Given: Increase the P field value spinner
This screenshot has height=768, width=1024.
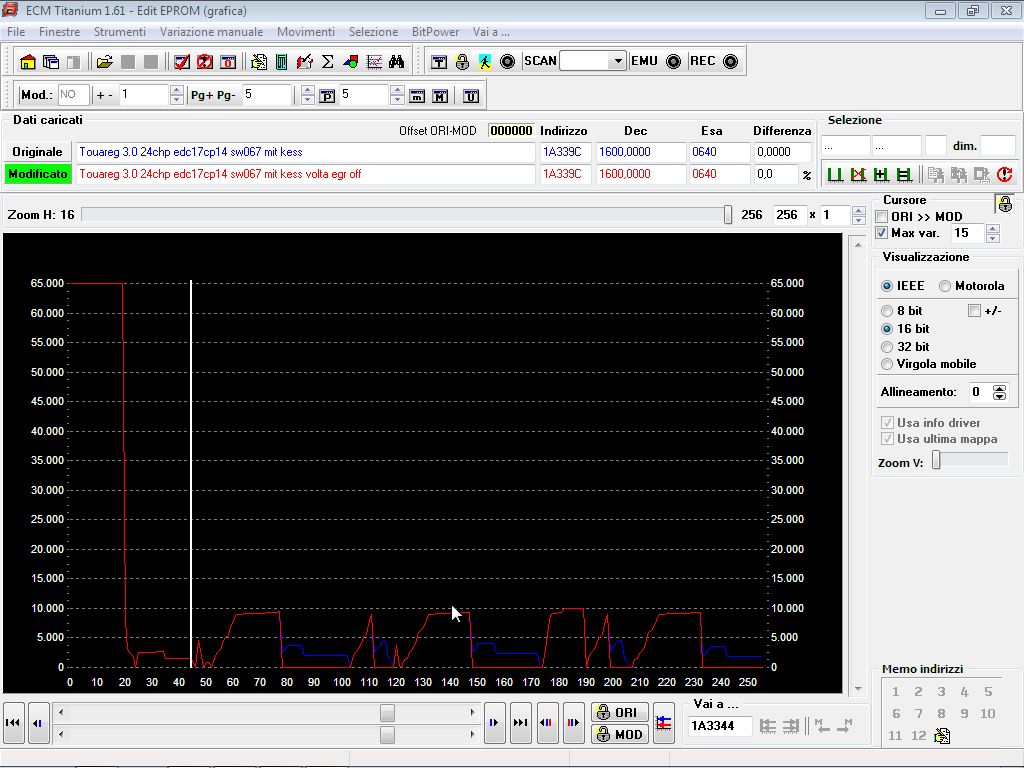Looking at the screenshot, I should 397,90.
